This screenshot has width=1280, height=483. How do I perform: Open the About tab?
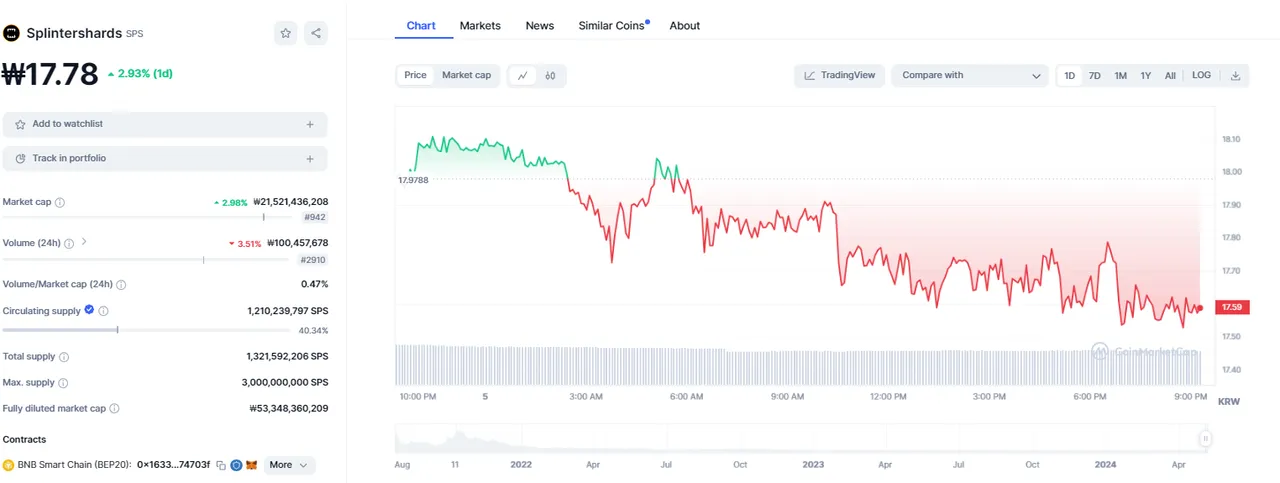pos(685,25)
